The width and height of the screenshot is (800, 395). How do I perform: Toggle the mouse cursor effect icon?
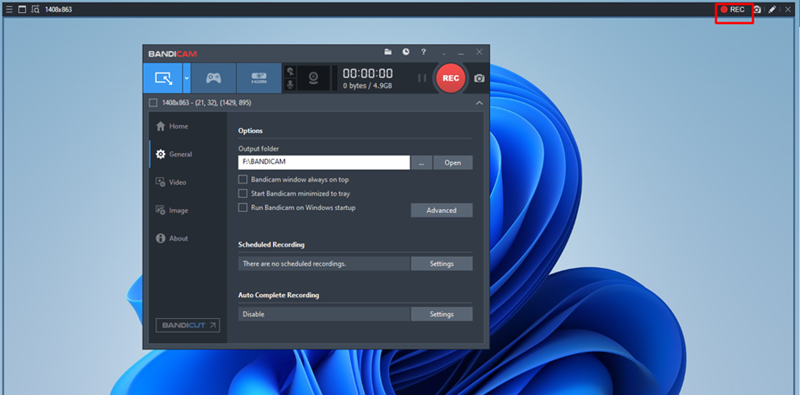(290, 72)
